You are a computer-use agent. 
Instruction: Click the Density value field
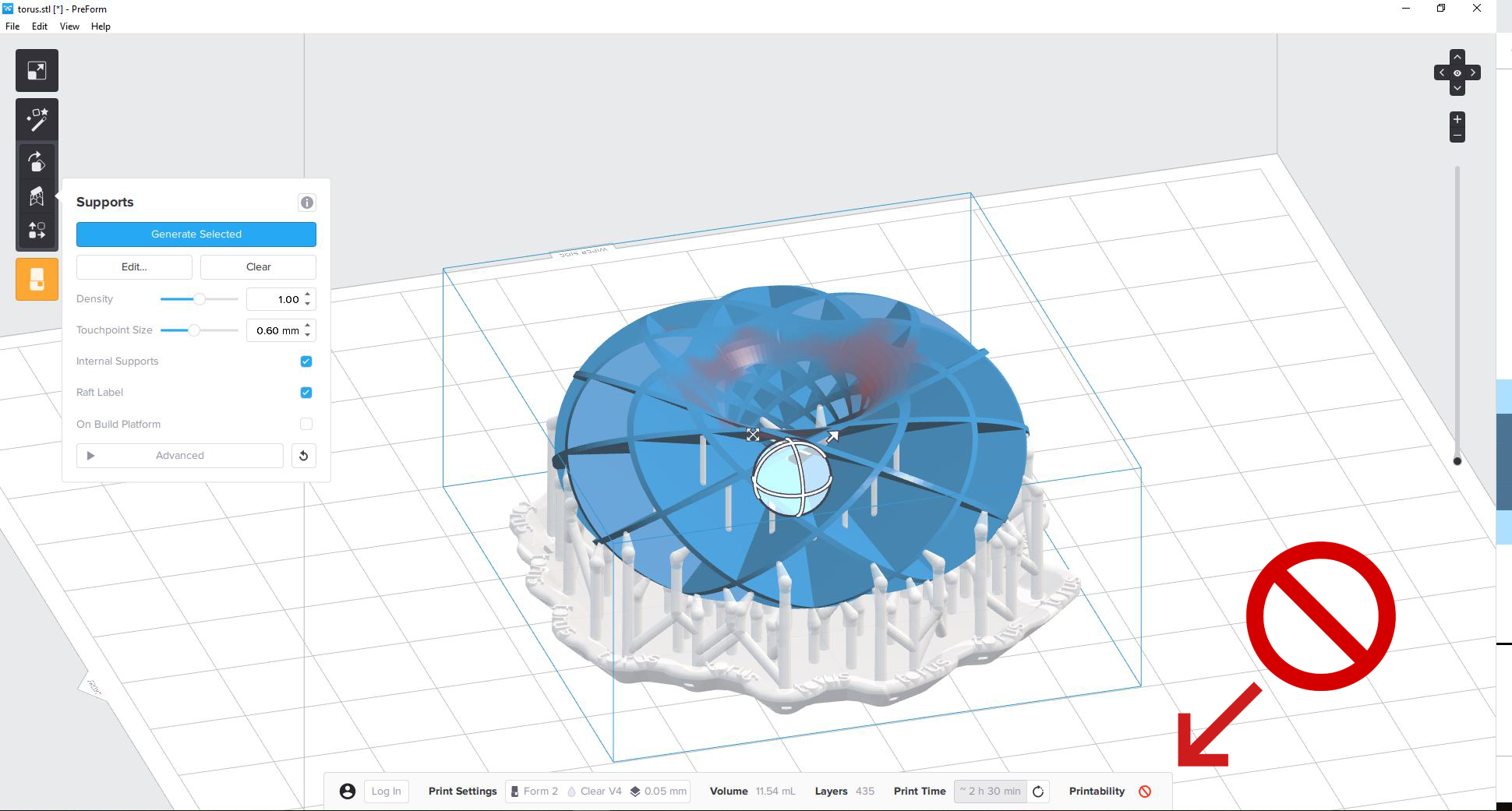(x=281, y=299)
